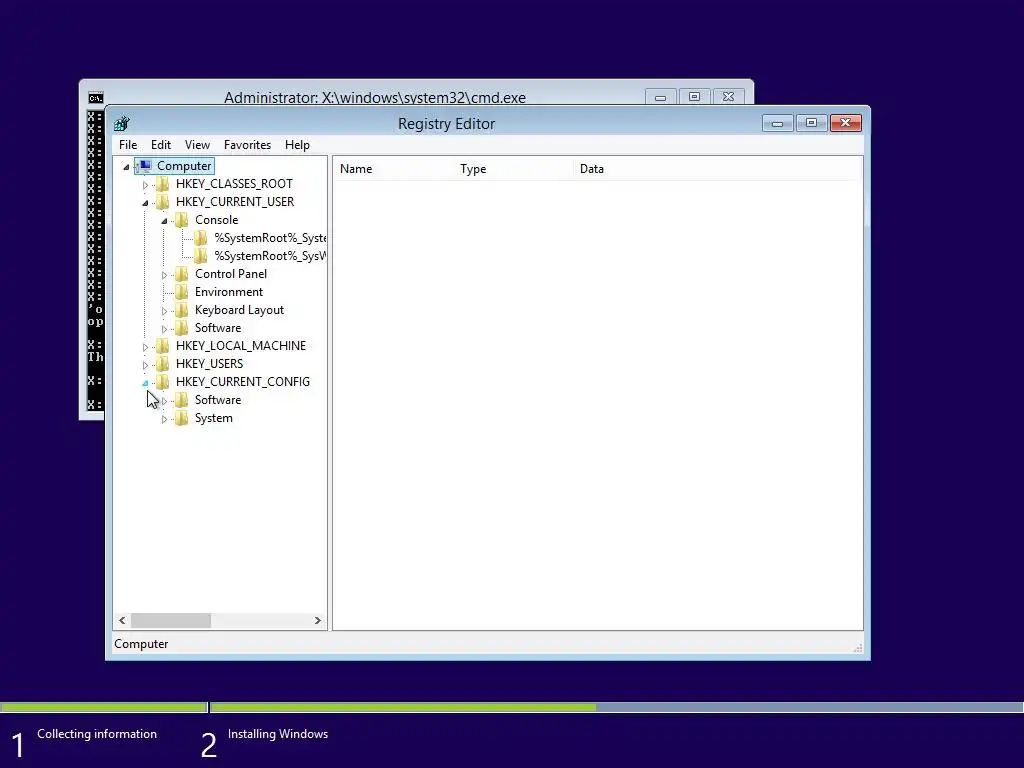Click the Registry Editor resize grip
Screen dimensions: 1024x768
point(857,647)
